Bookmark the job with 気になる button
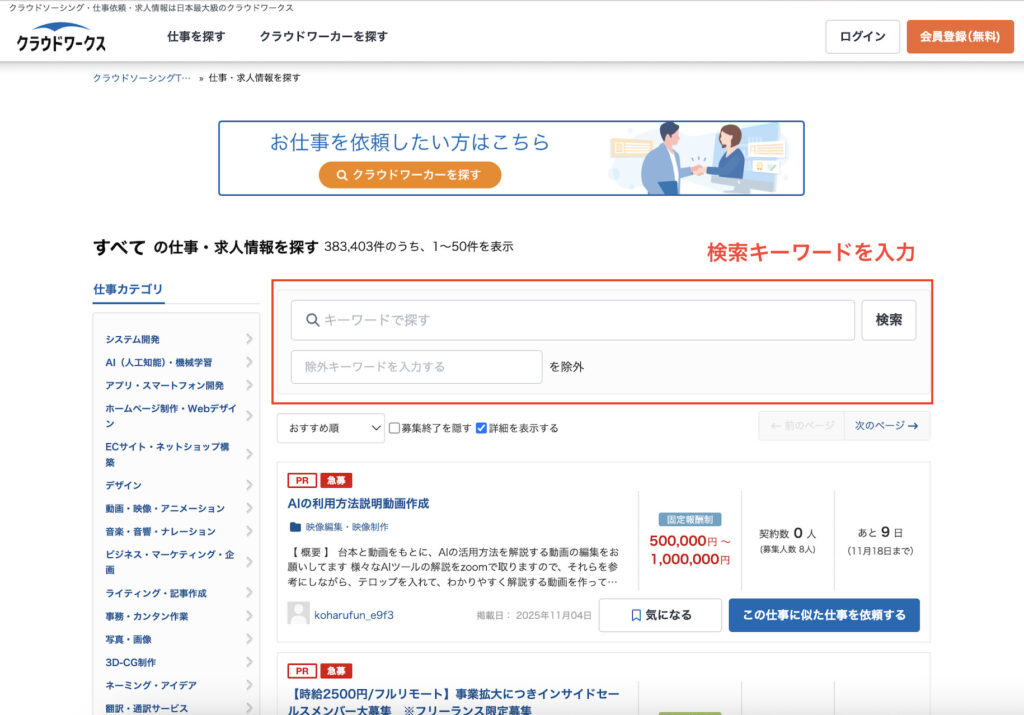 [660, 615]
